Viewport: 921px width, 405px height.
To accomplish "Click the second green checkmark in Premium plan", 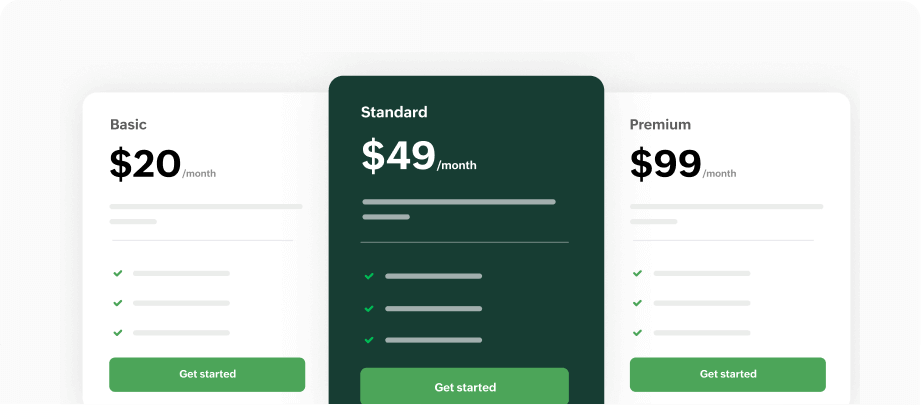I will point(638,303).
